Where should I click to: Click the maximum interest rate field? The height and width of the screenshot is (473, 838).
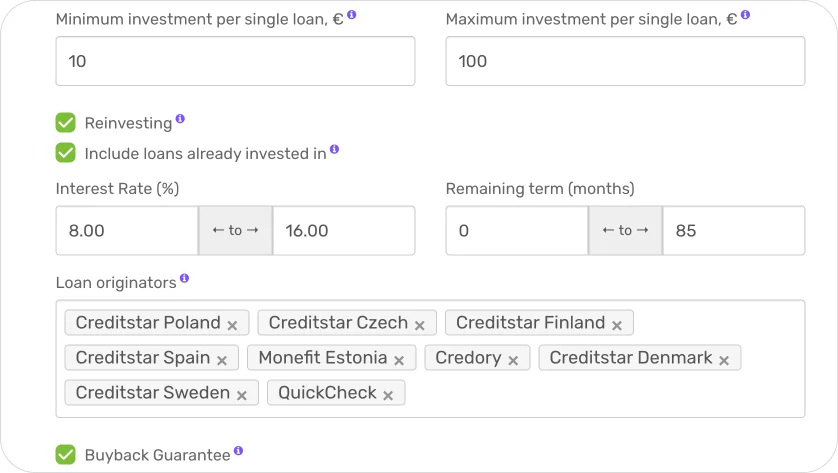343,231
